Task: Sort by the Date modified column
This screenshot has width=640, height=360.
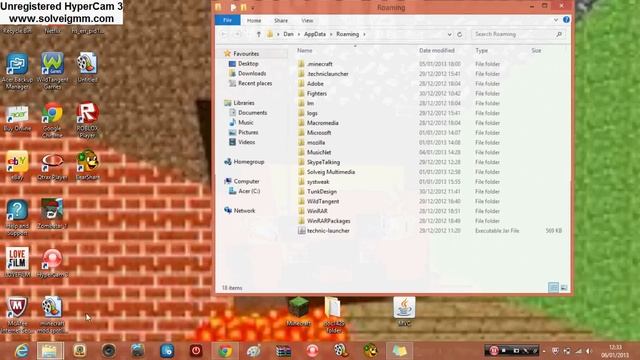Action: (x=437, y=51)
